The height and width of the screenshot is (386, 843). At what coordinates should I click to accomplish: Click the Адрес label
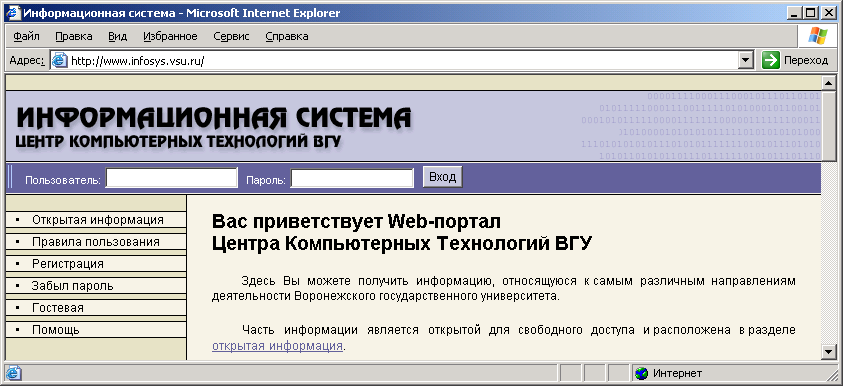click(27, 61)
